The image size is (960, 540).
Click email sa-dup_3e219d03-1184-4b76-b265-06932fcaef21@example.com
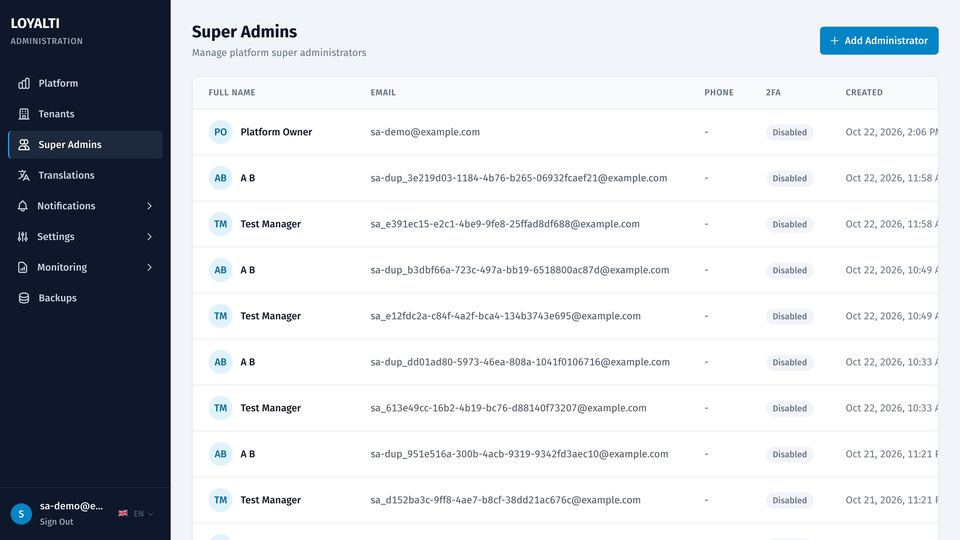tap(519, 178)
